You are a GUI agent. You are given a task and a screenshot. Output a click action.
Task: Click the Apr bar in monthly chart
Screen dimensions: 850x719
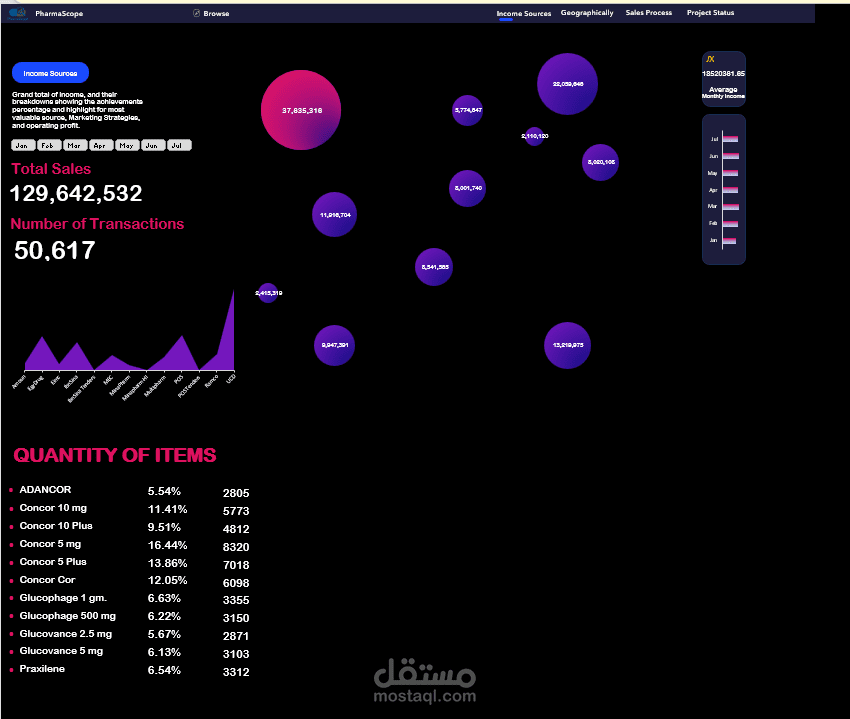[730, 190]
